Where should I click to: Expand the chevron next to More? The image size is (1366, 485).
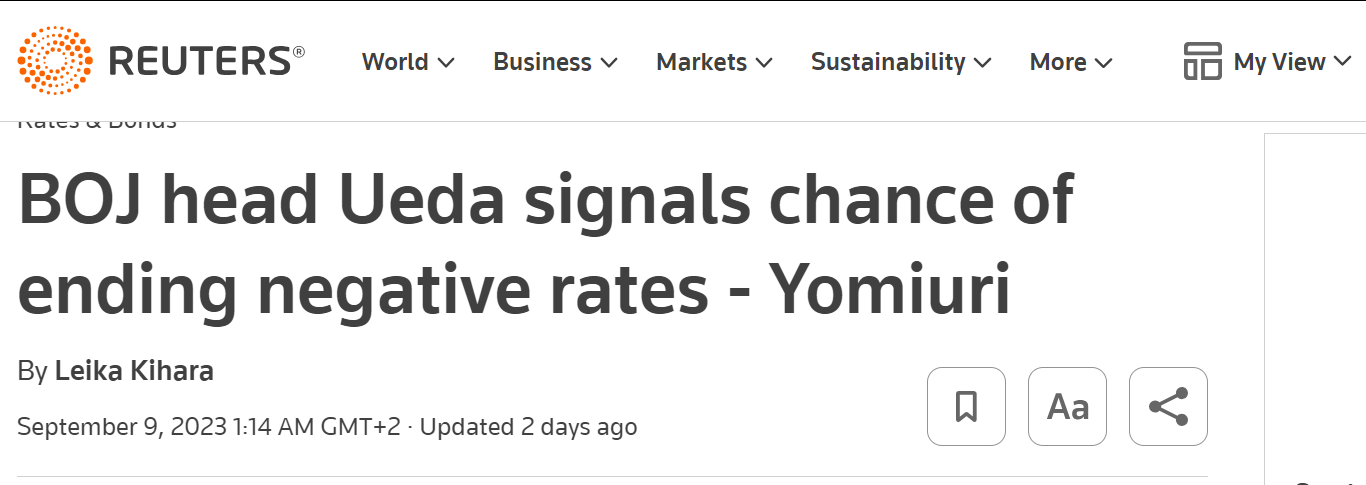point(1104,63)
